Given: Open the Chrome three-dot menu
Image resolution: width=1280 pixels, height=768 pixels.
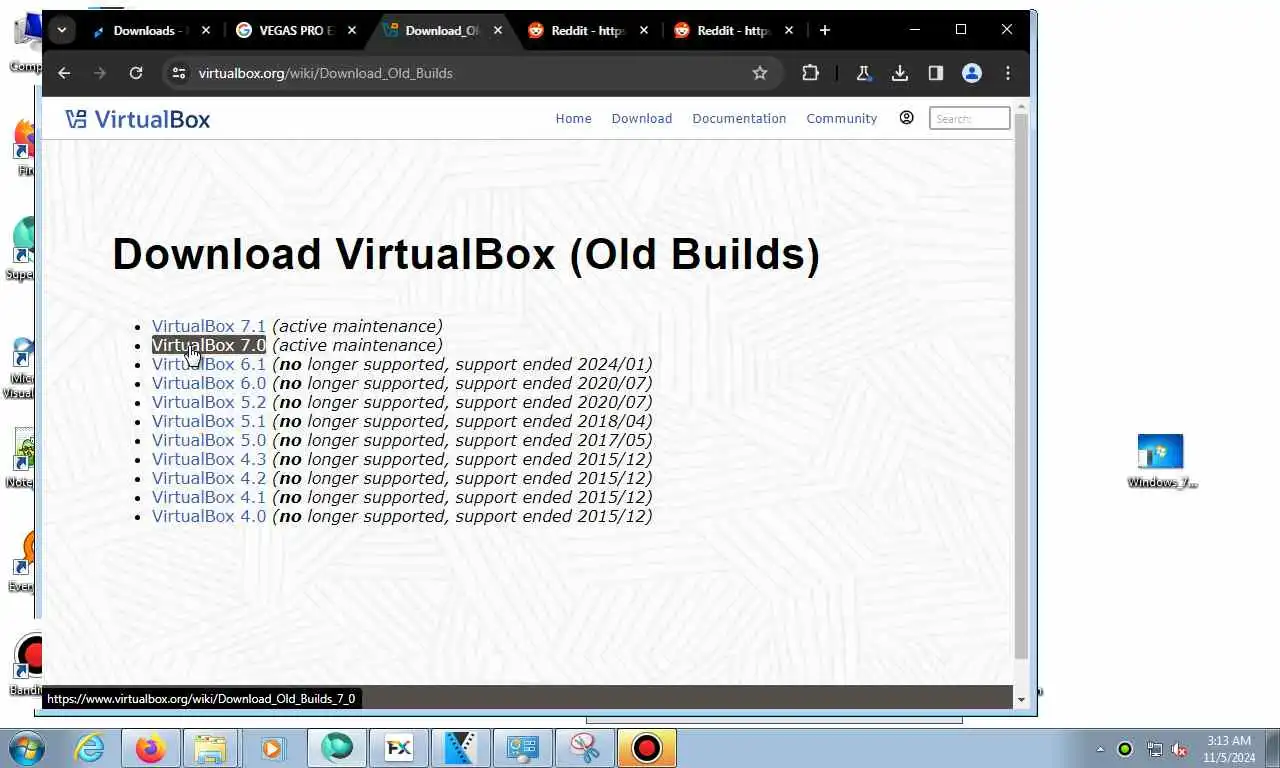Looking at the screenshot, I should 1007,73.
